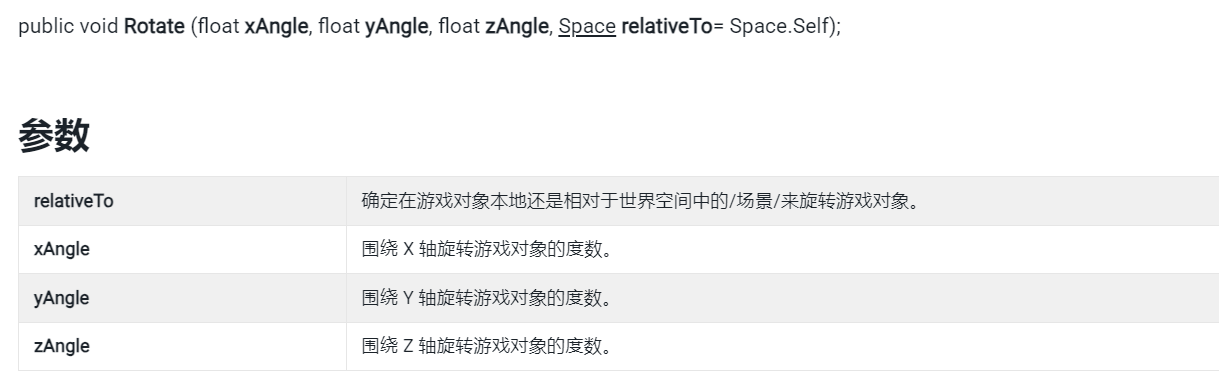
Task: Click bold relativeTo in the method signature
Action: (x=667, y=26)
